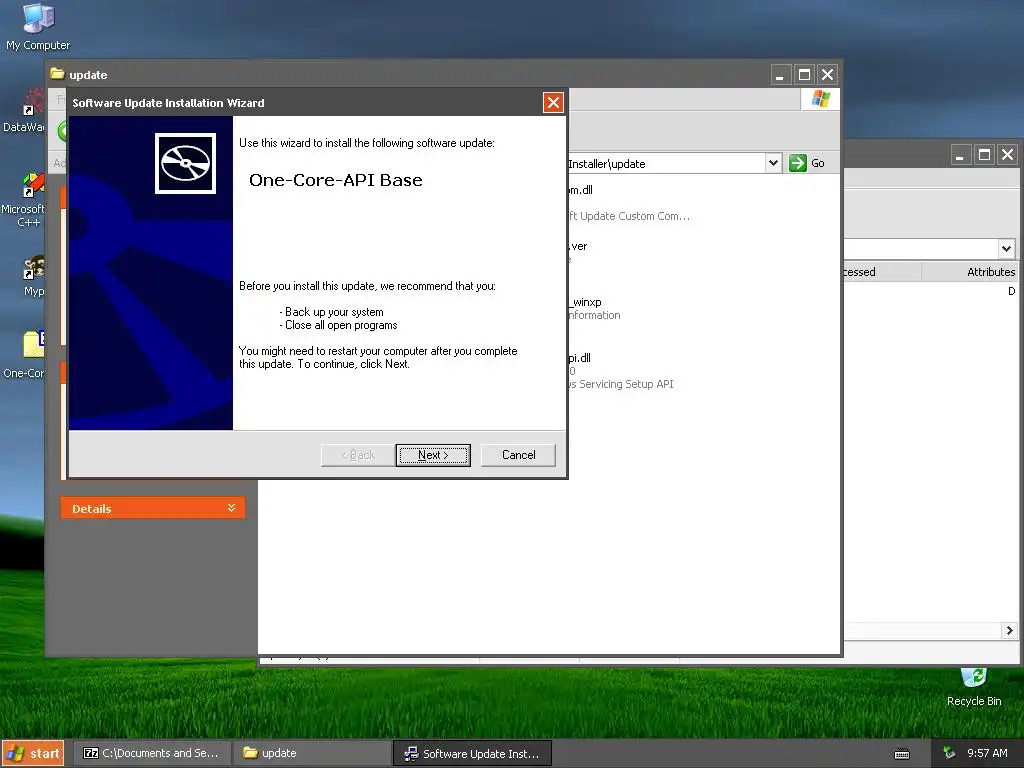This screenshot has height=768, width=1024.
Task: Select the Recycle Bin desktop icon
Action: click(974, 688)
